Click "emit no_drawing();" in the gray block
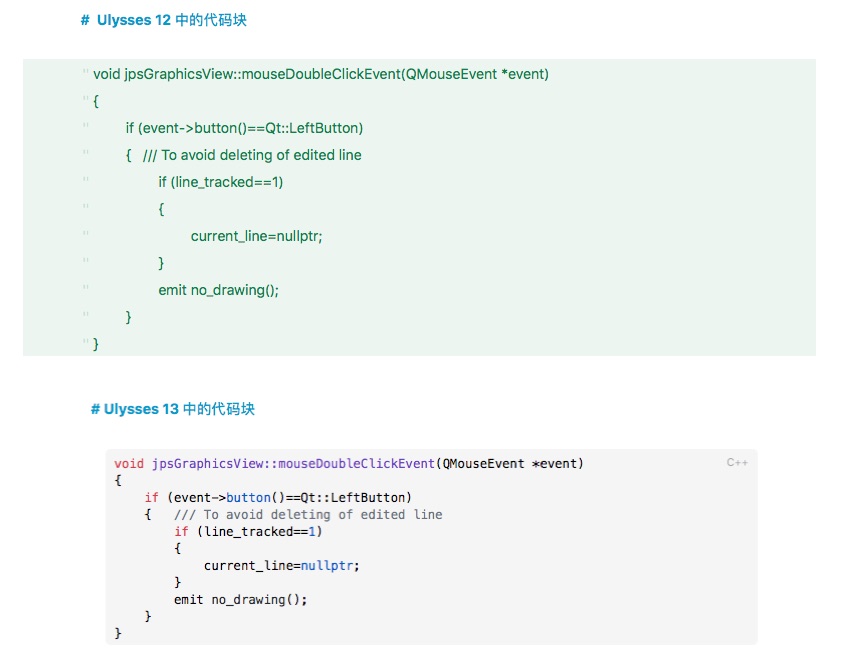This screenshot has width=846, height=657. tap(240, 599)
